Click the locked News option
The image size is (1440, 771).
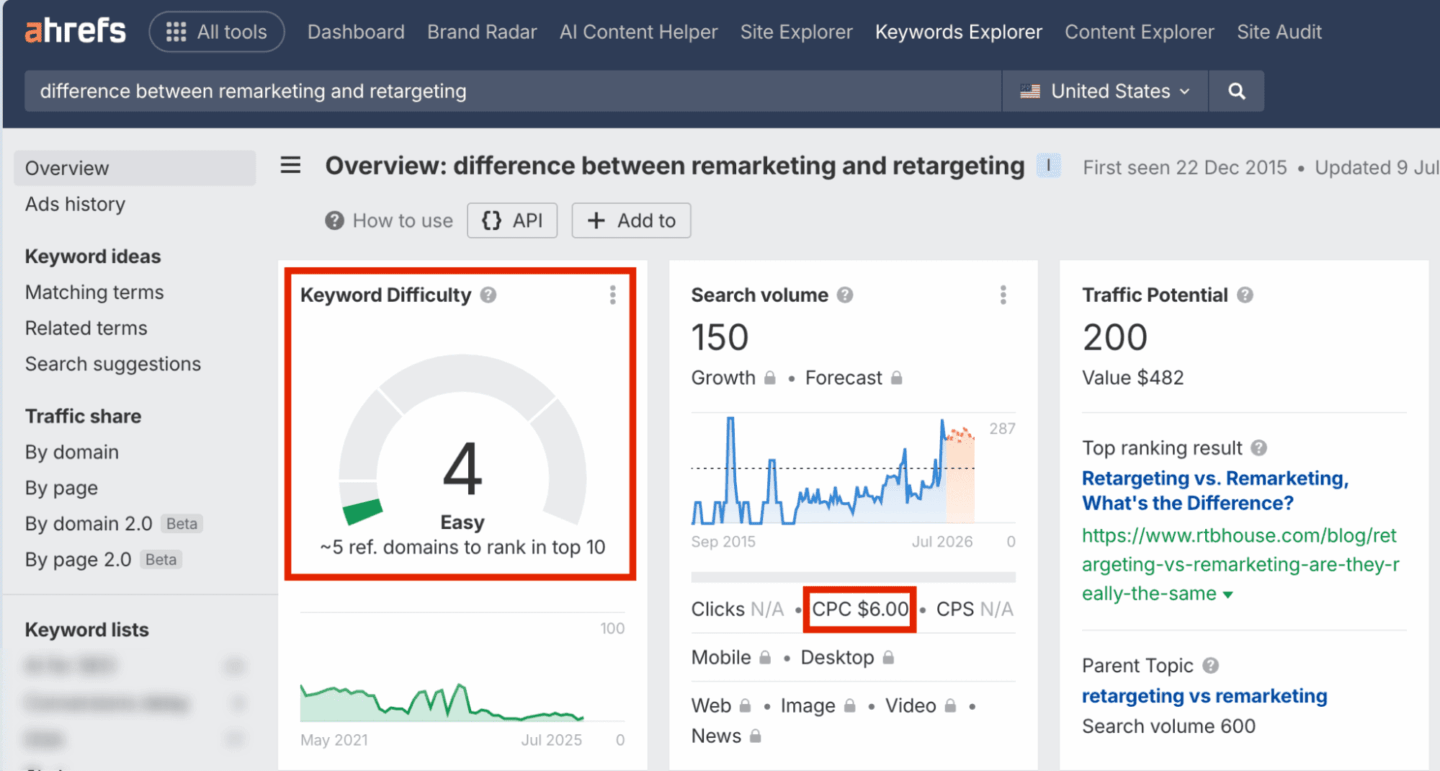(x=726, y=736)
